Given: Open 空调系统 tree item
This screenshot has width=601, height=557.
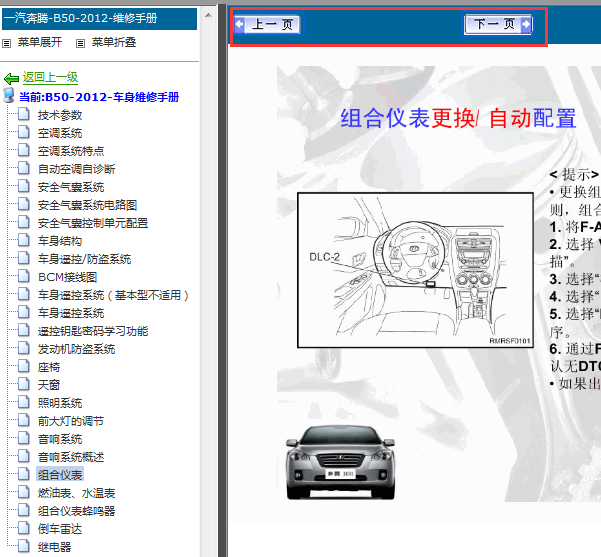Looking at the screenshot, I should [60, 133].
